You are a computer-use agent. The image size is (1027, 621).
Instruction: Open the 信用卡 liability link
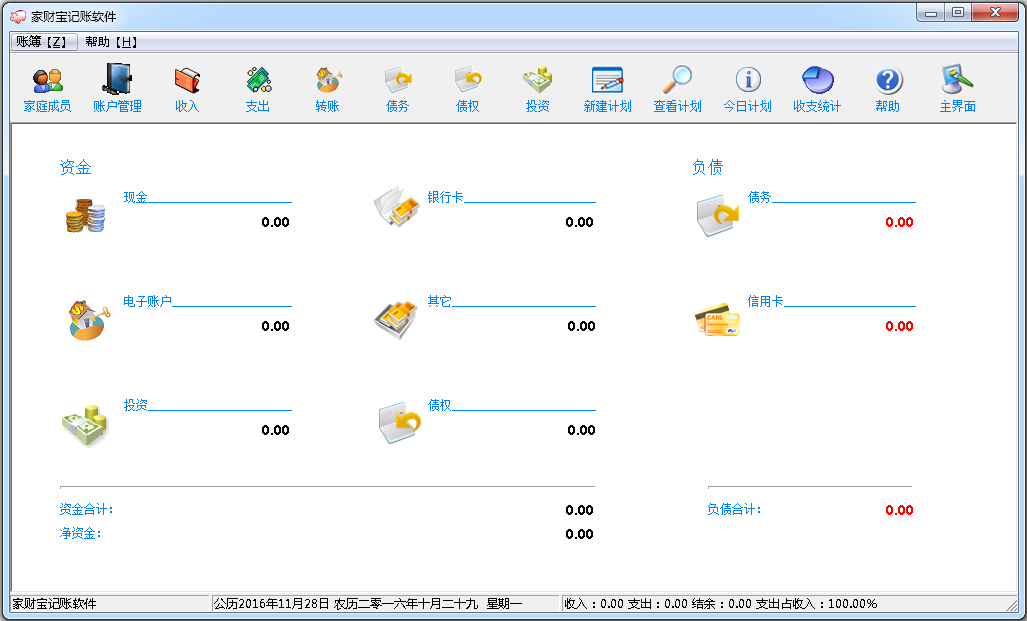[765, 301]
